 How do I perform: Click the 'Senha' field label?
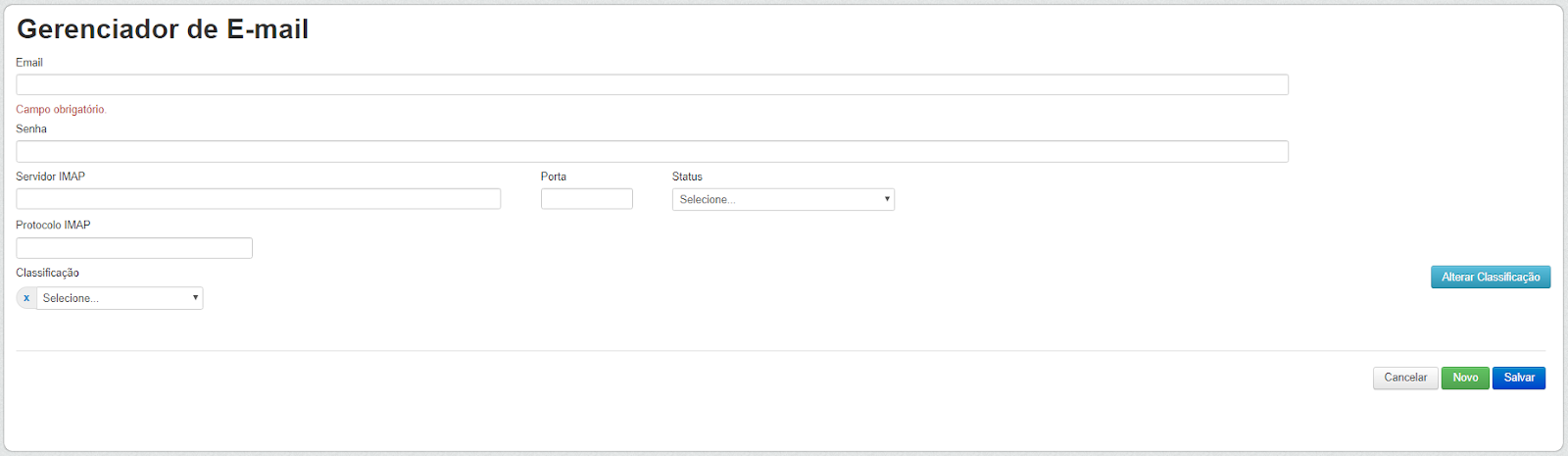click(31, 129)
